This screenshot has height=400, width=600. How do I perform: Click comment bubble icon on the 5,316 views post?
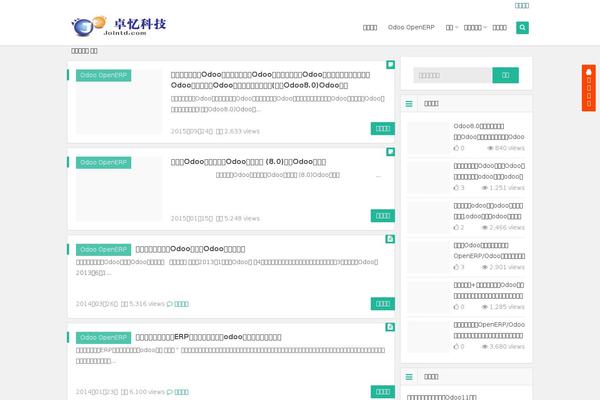(x=170, y=304)
